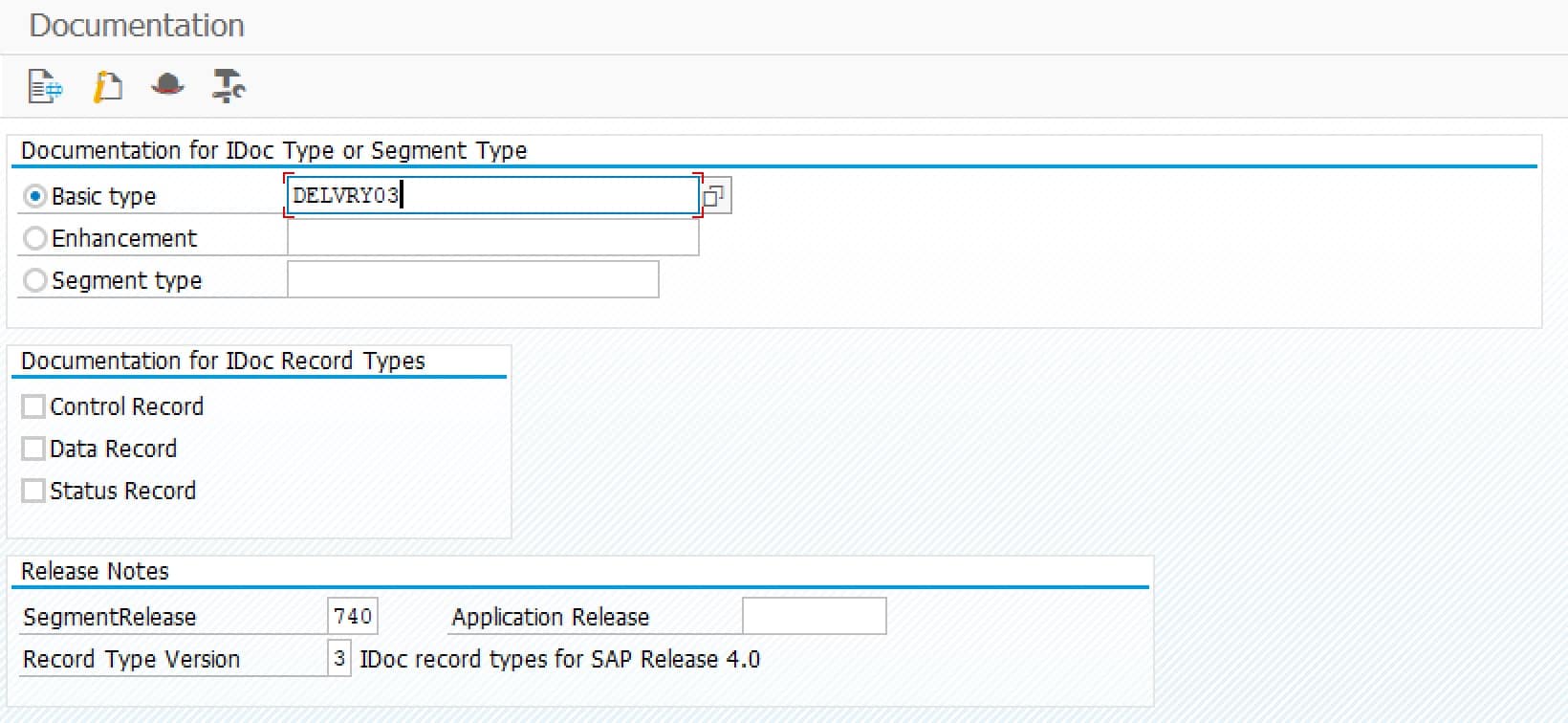
Task: Click the document with globe toolbar icon
Action: coord(45,87)
